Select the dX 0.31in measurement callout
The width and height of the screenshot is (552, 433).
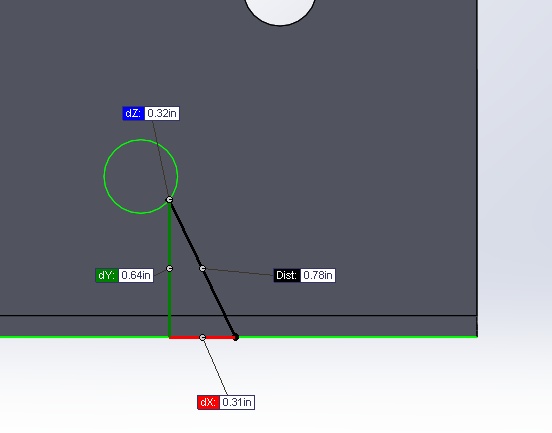tap(226, 402)
